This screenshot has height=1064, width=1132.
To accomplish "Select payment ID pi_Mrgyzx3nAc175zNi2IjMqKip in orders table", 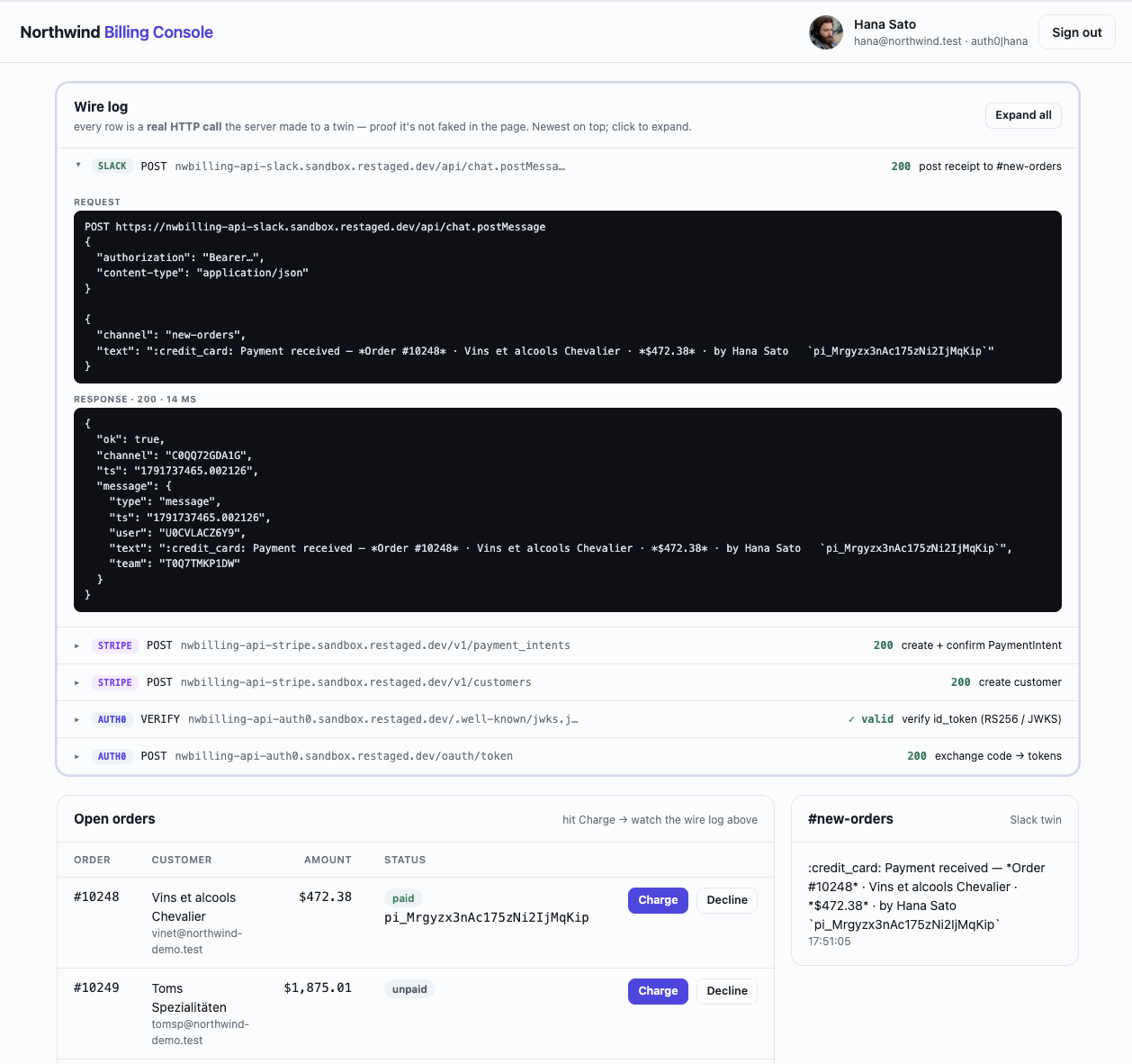I will (487, 917).
